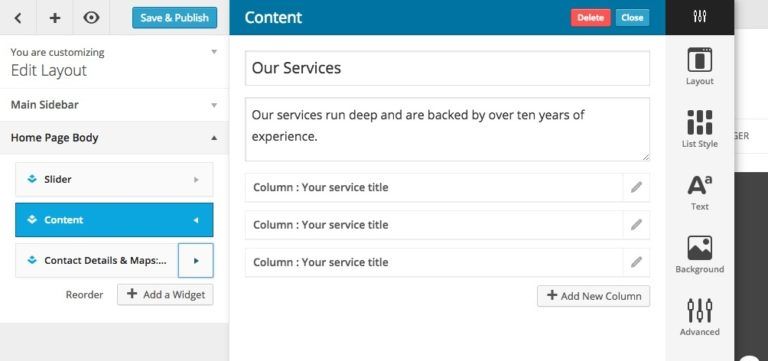768x361 pixels.
Task: Select the Slider widget item
Action: tap(114, 179)
